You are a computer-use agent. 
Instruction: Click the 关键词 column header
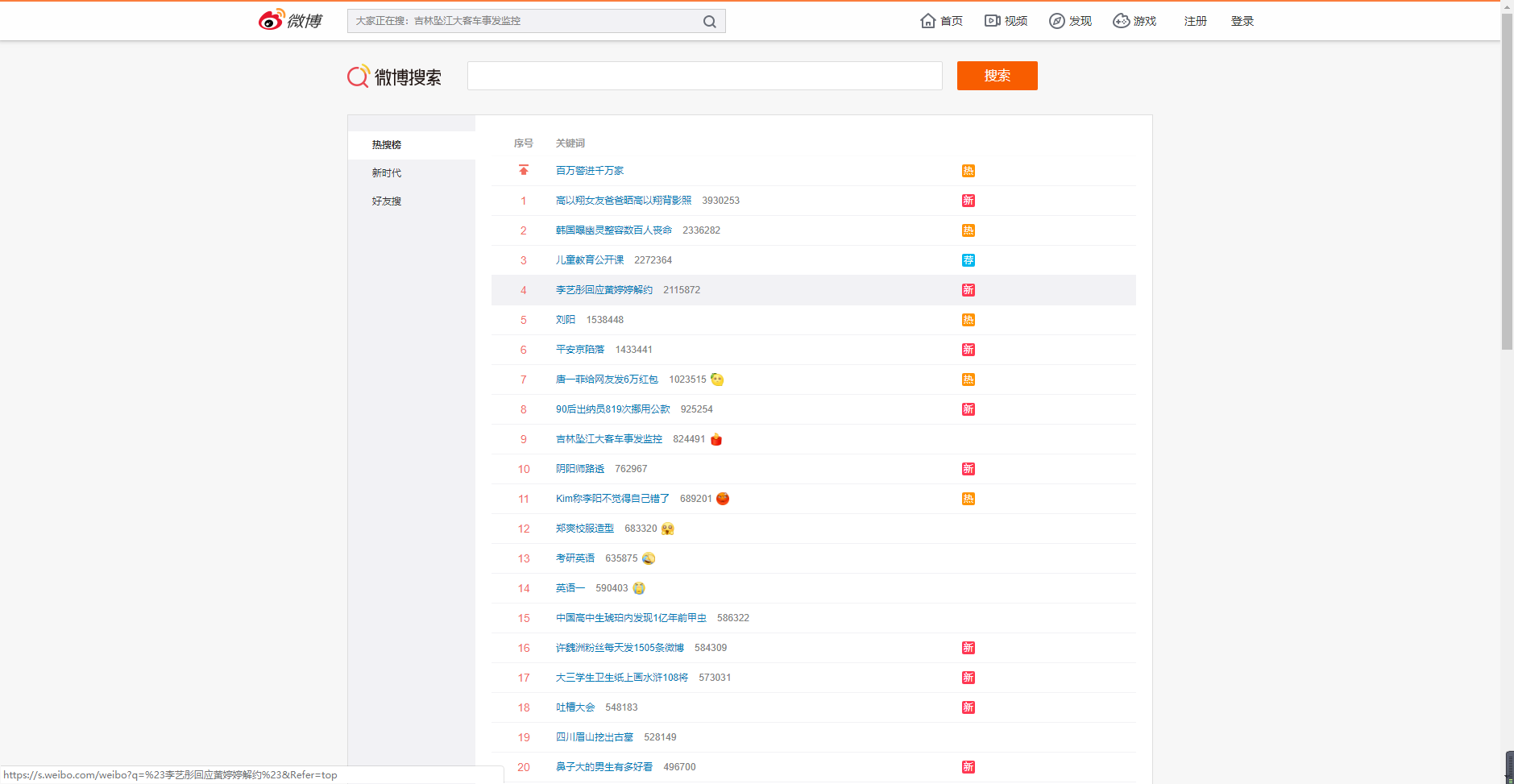570,143
